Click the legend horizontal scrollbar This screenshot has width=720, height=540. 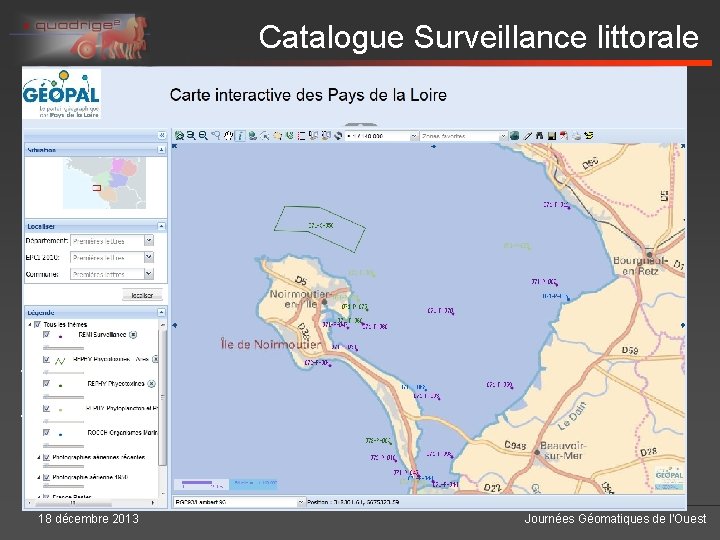coord(73,503)
